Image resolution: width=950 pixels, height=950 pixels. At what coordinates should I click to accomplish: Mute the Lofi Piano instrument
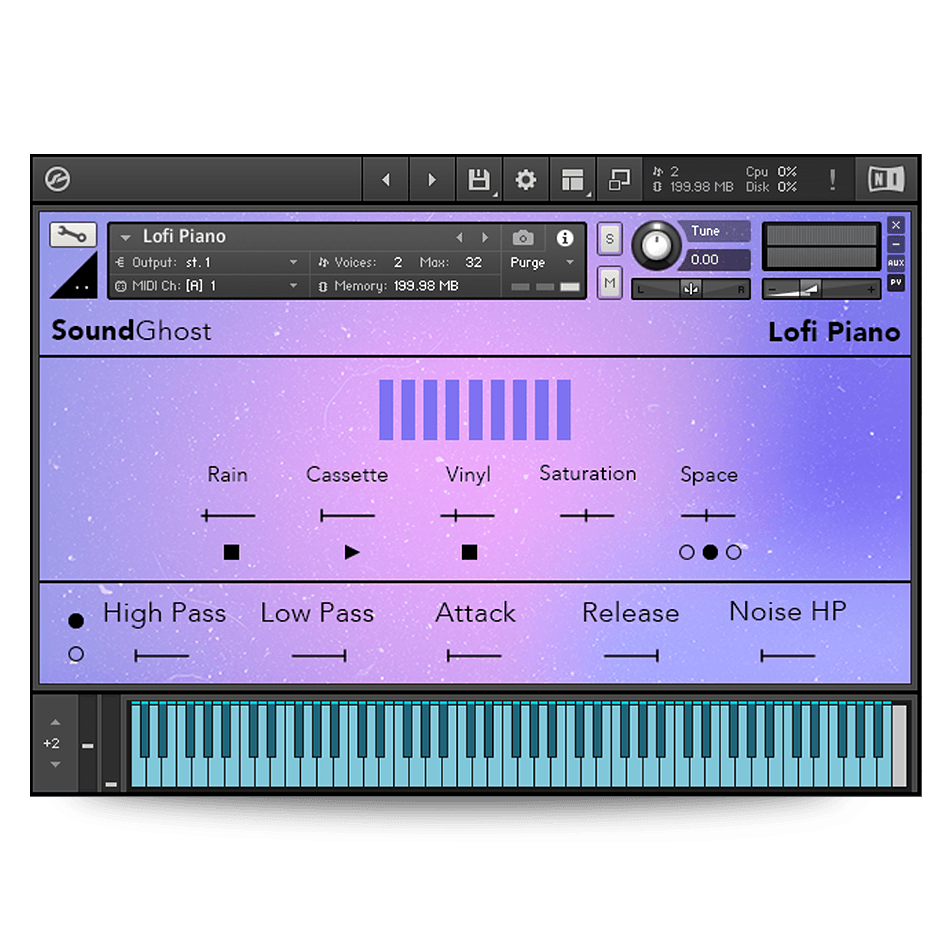pyautogui.click(x=610, y=283)
